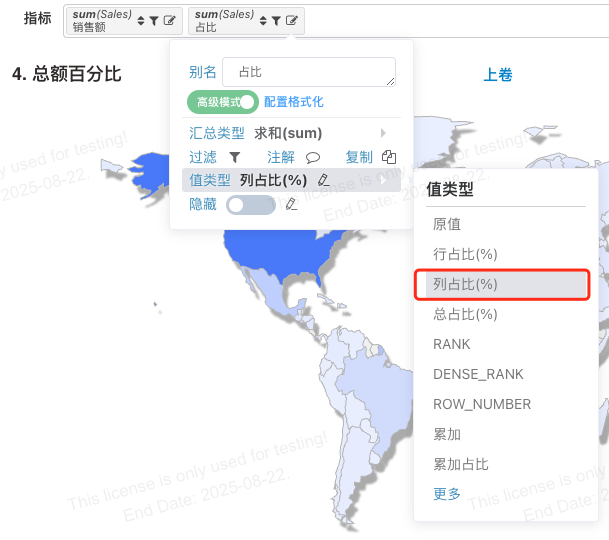Click sort arrows on 占比 metric

click(x=263, y=21)
